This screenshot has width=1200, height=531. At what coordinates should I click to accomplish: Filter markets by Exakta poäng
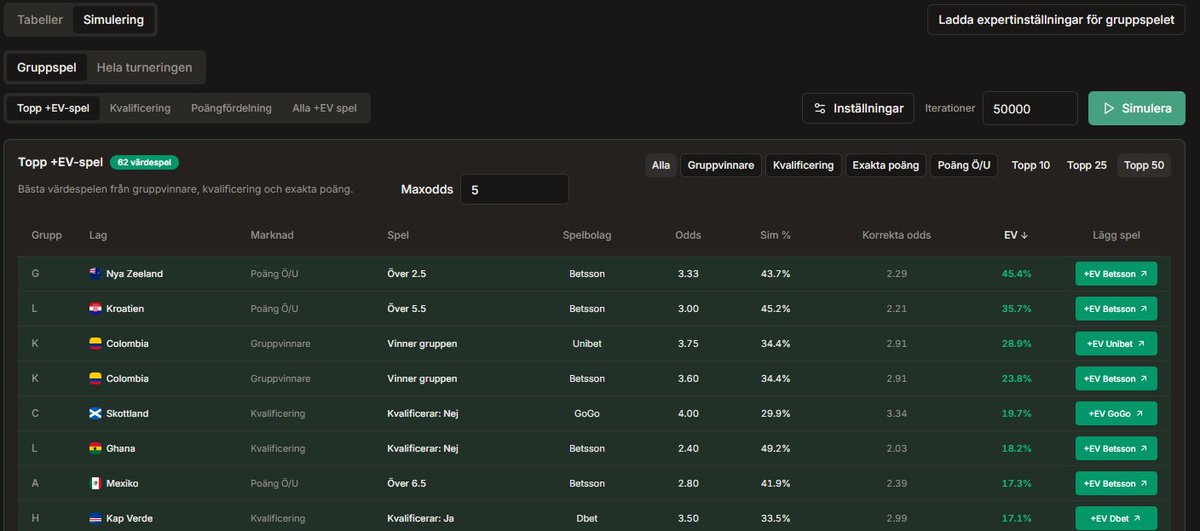coord(886,165)
